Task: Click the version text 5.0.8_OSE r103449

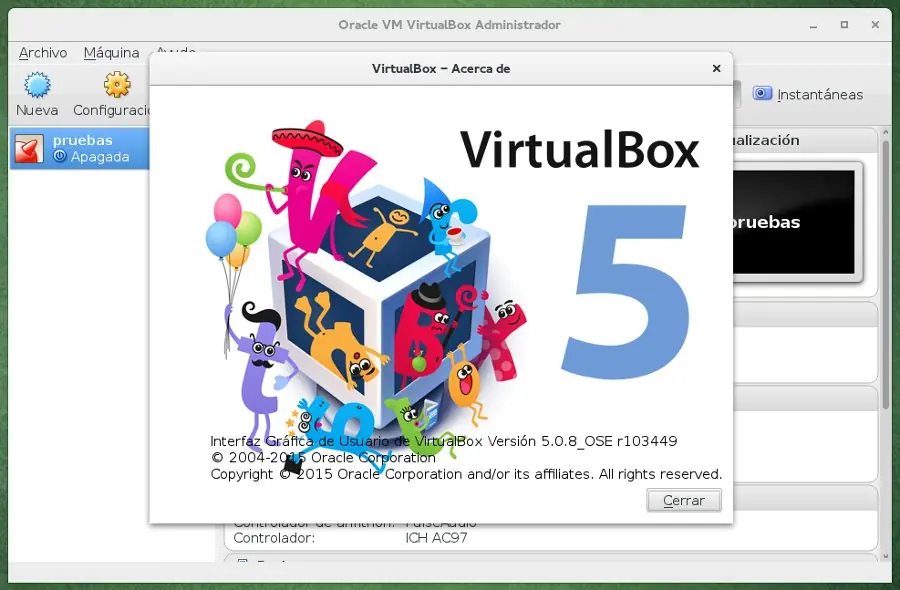Action: tap(609, 441)
